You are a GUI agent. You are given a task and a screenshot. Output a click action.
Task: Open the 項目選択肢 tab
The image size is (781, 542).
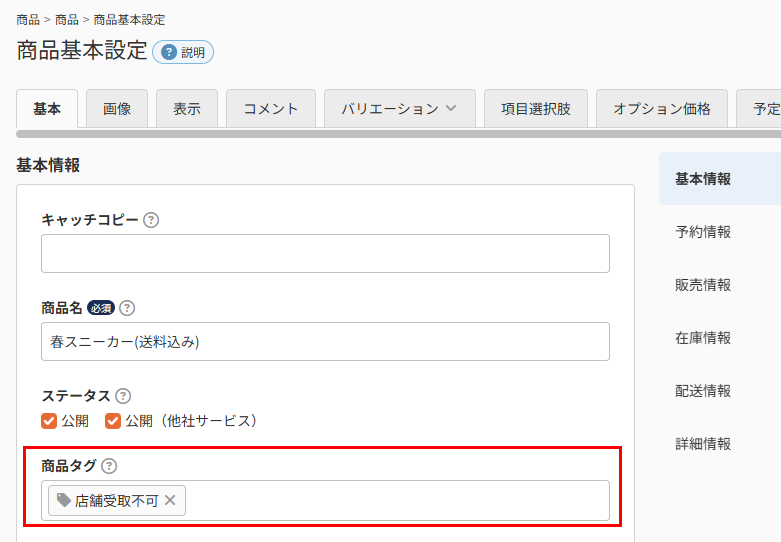click(x=536, y=109)
